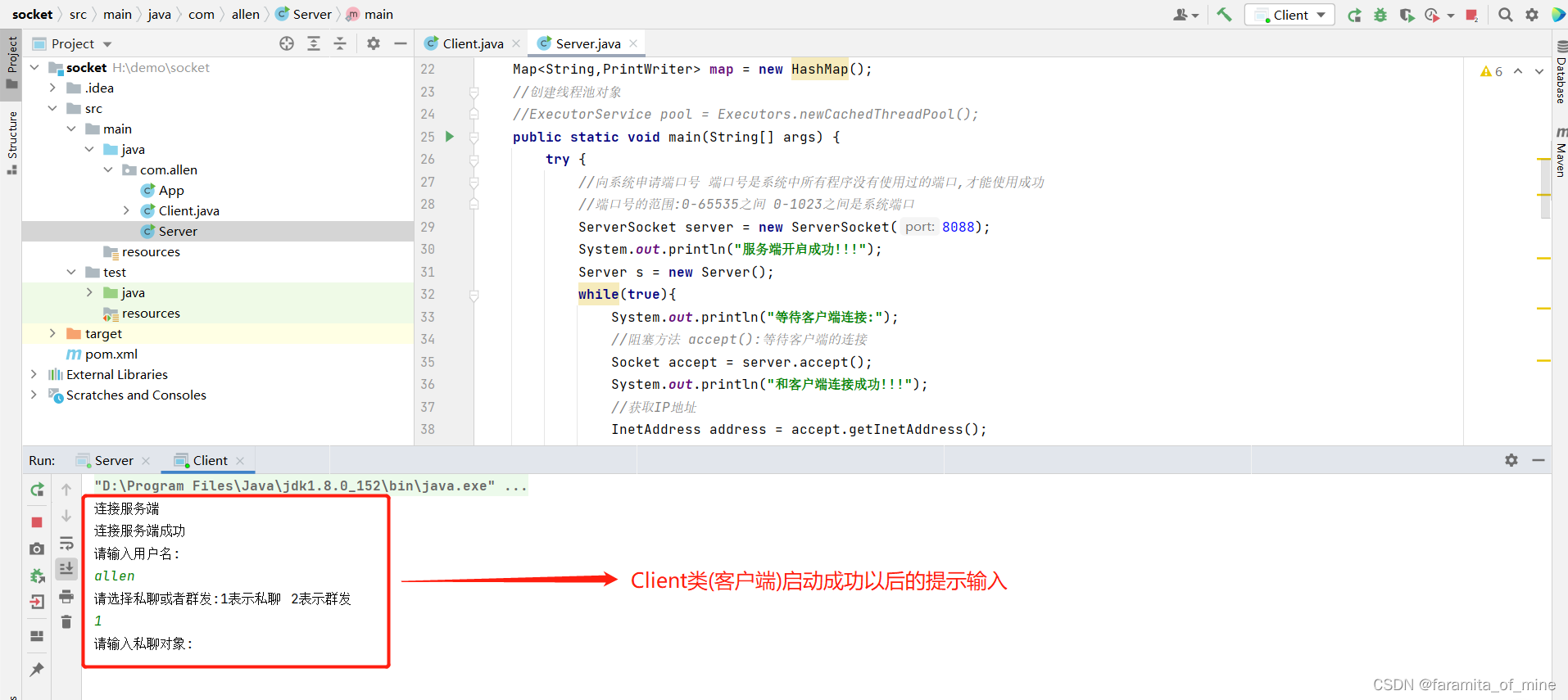This screenshot has height=700, width=1568.
Task: Expand Scratches and Consoles node
Action: [34, 395]
